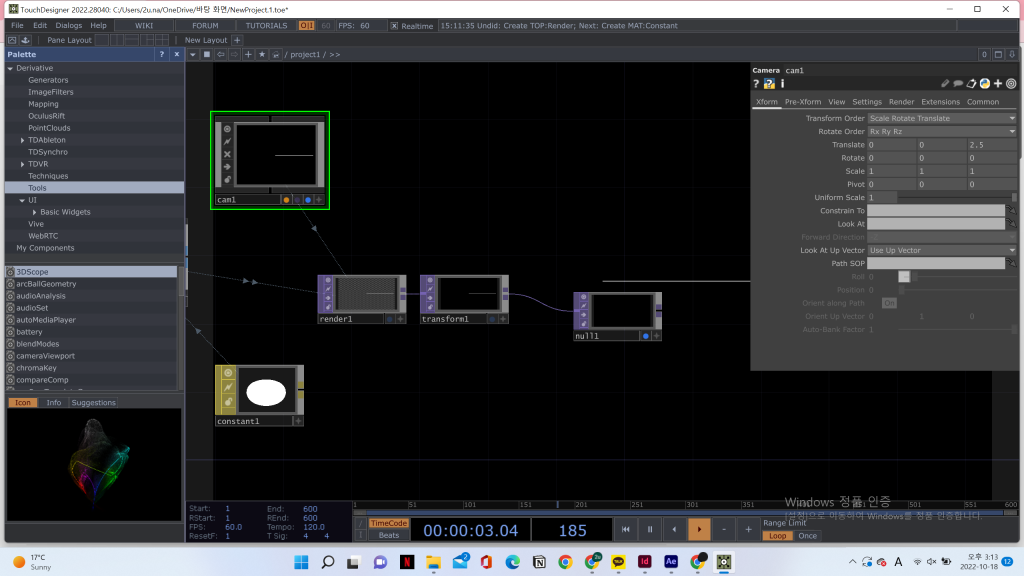1024x576 pixels.
Task: Pause the timeline playback
Action: tap(650, 529)
